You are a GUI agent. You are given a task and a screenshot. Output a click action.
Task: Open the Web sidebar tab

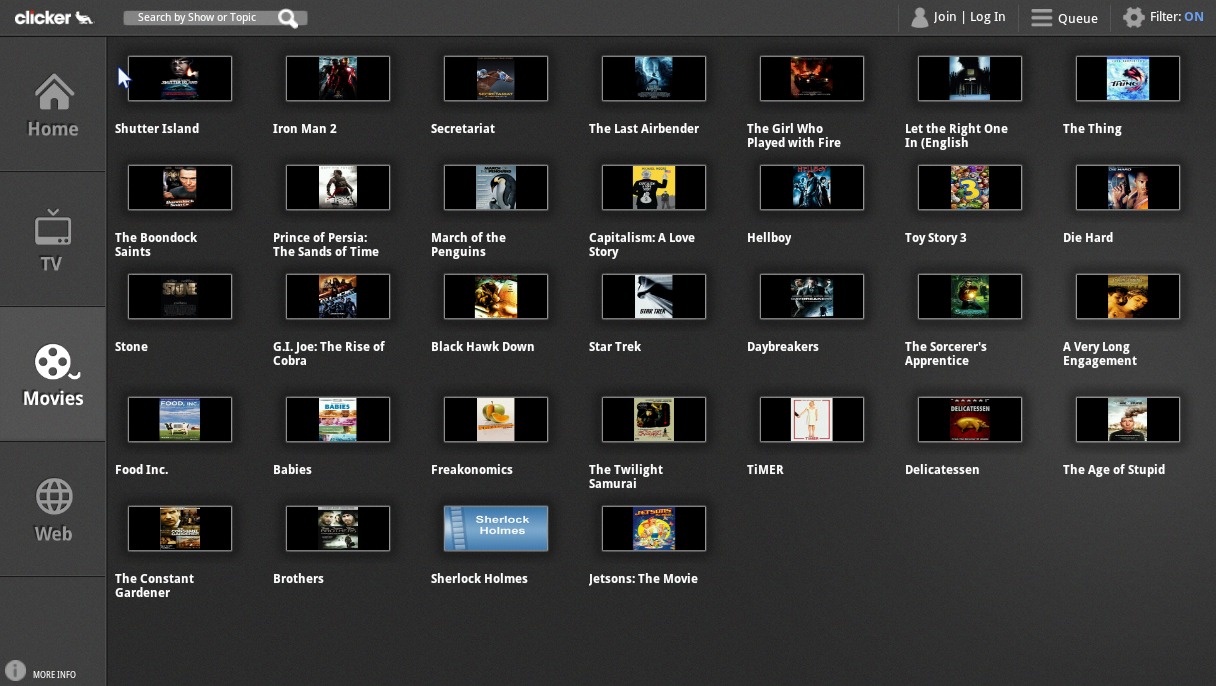[53, 509]
